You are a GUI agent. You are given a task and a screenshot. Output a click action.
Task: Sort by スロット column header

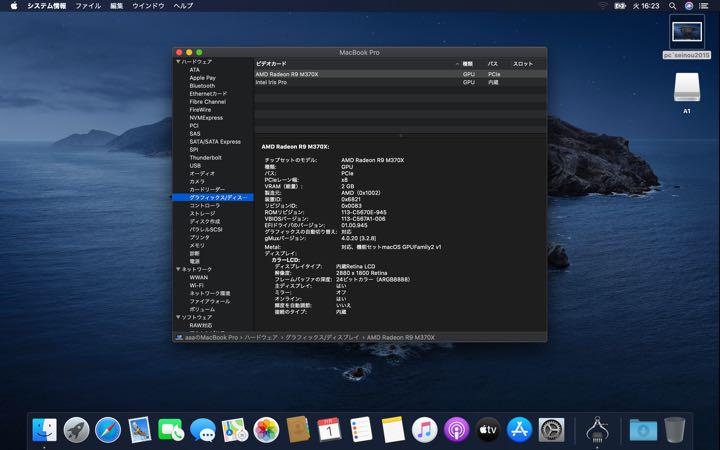pyautogui.click(x=523, y=64)
